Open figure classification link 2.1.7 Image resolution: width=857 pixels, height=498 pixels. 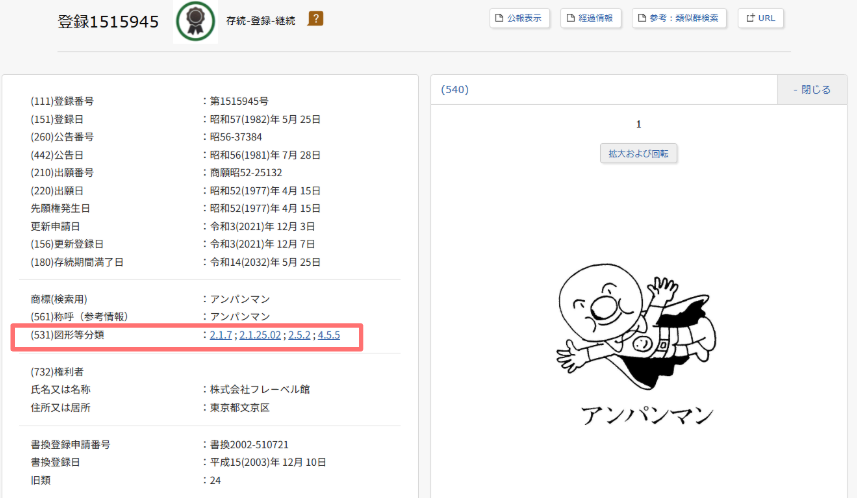[221, 335]
